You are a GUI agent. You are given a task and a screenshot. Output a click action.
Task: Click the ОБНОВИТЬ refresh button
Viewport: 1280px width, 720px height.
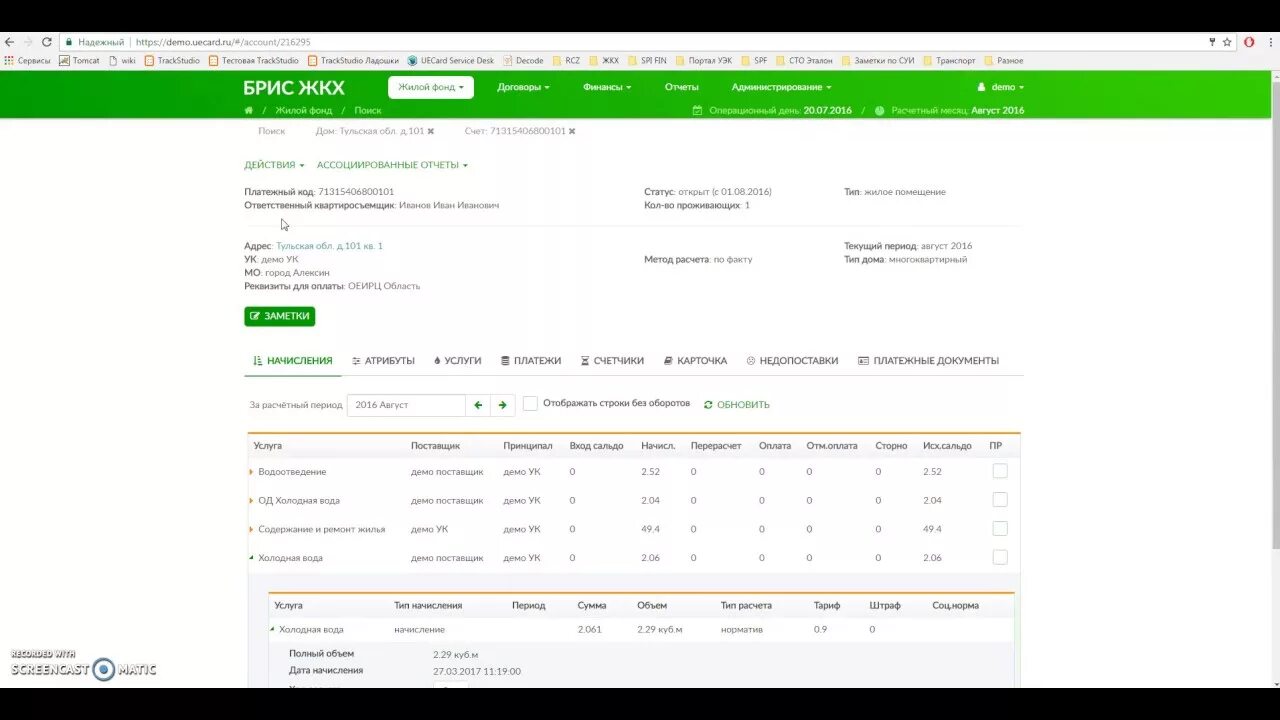(737, 405)
